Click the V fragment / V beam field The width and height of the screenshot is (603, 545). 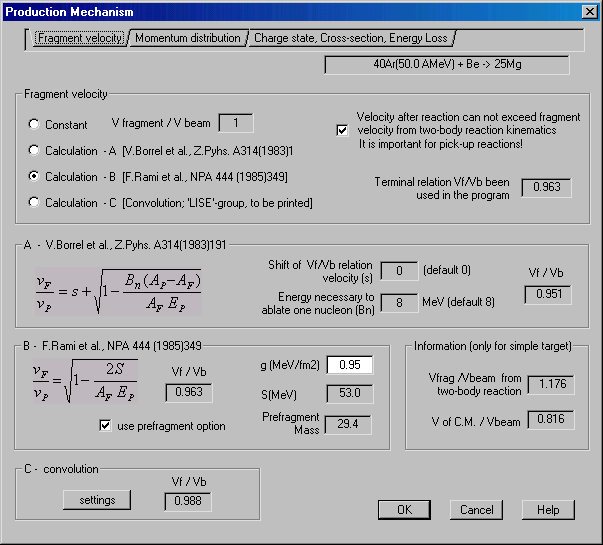(236, 124)
